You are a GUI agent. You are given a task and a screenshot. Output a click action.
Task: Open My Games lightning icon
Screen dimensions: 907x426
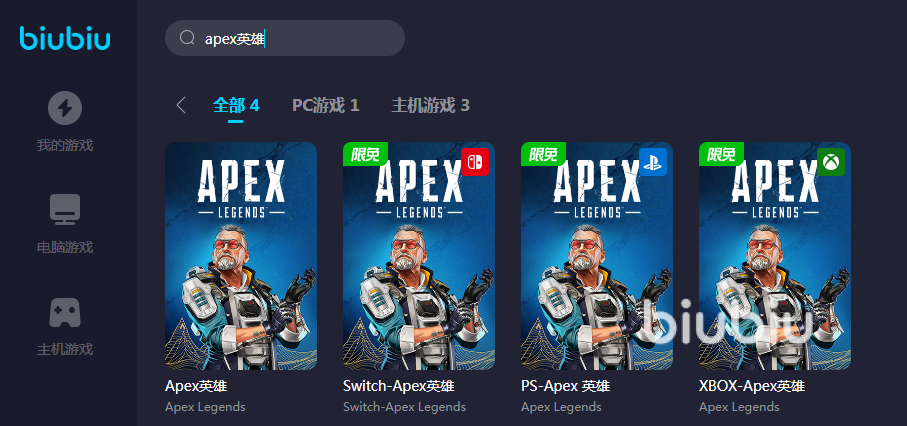click(65, 108)
